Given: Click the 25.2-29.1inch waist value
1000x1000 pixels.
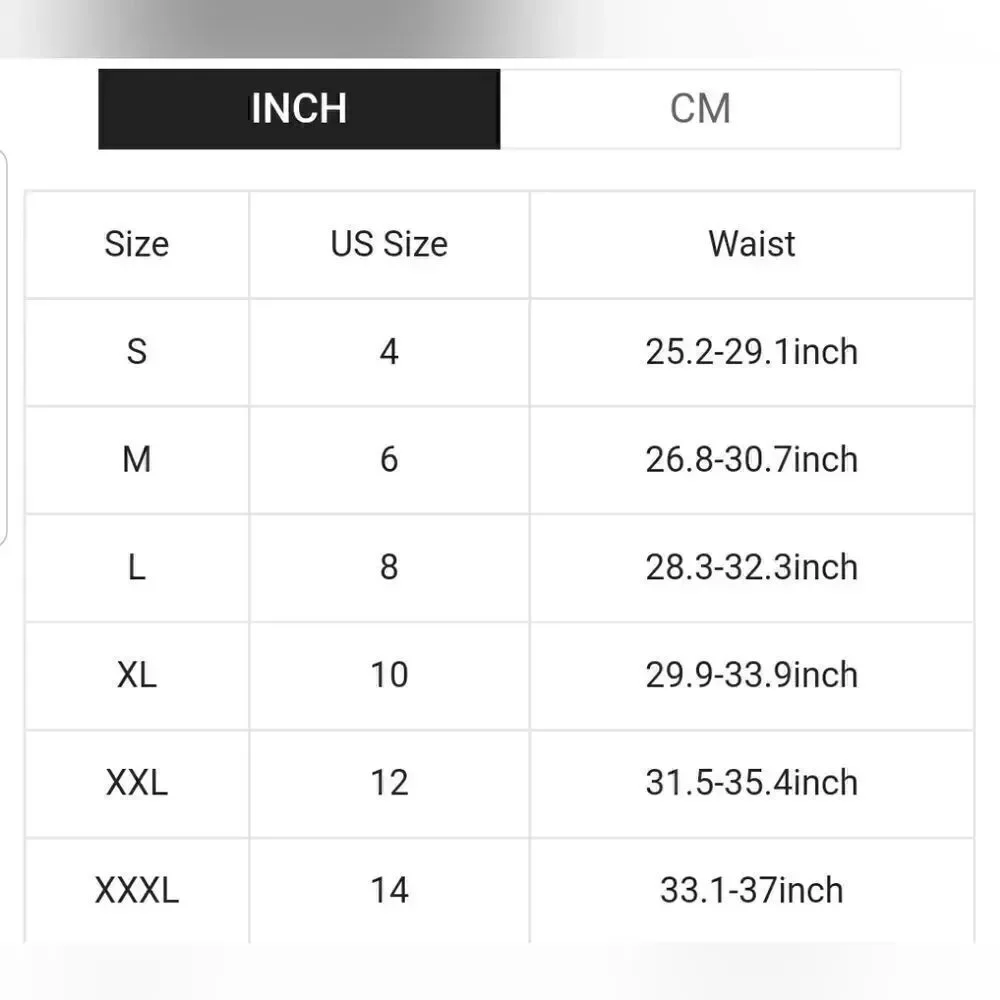Looking at the screenshot, I should 752,352.
